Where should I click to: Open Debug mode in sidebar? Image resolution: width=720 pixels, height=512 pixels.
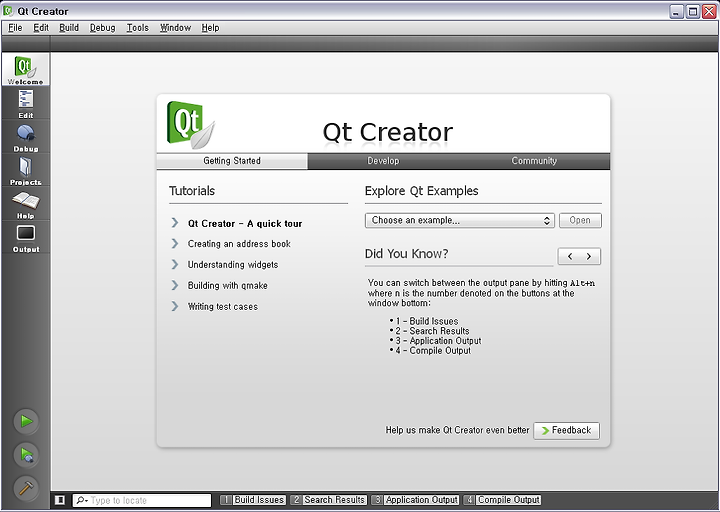click(x=25, y=137)
